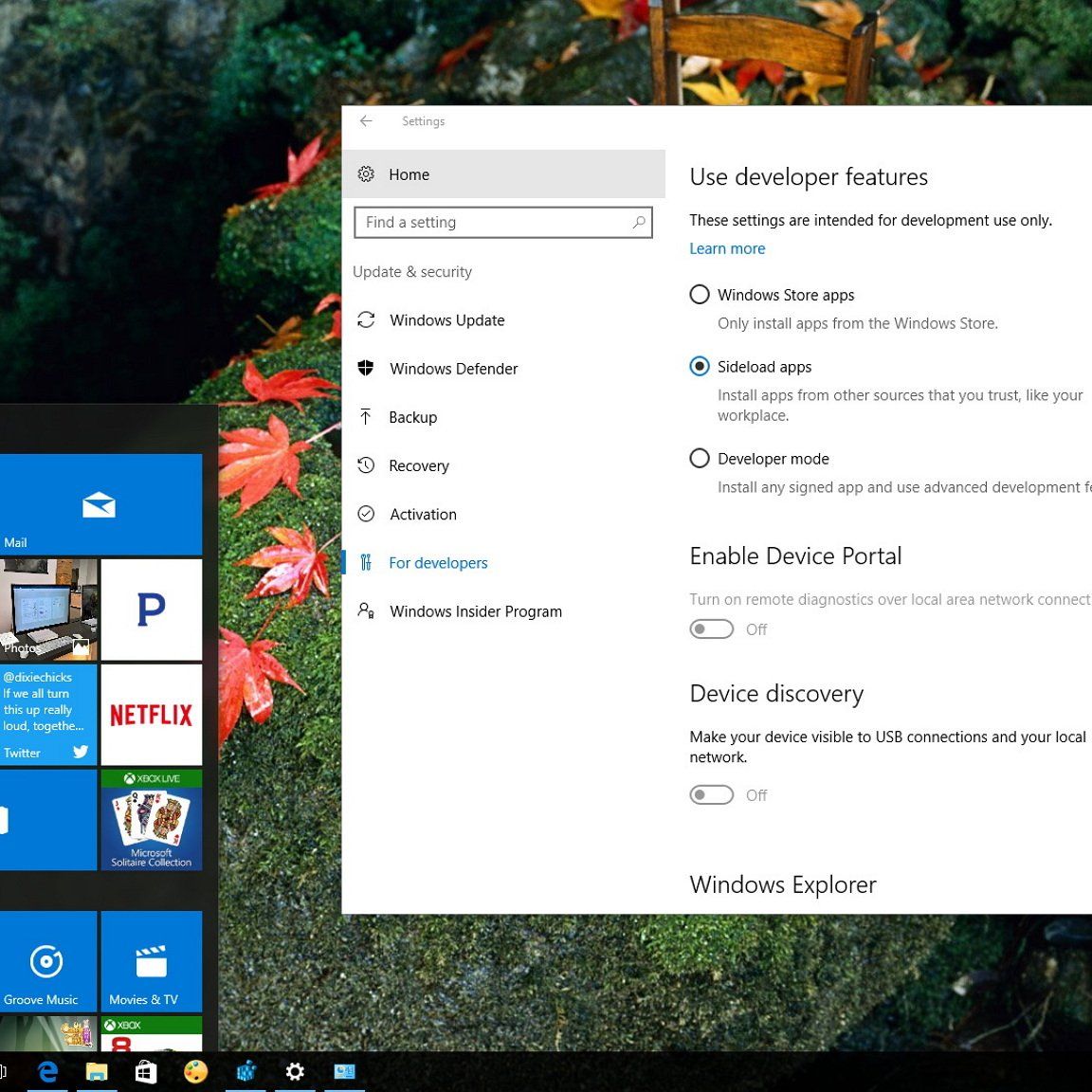Screen dimensions: 1092x1092
Task: Click the search magnifier icon
Action: pyautogui.click(x=639, y=223)
